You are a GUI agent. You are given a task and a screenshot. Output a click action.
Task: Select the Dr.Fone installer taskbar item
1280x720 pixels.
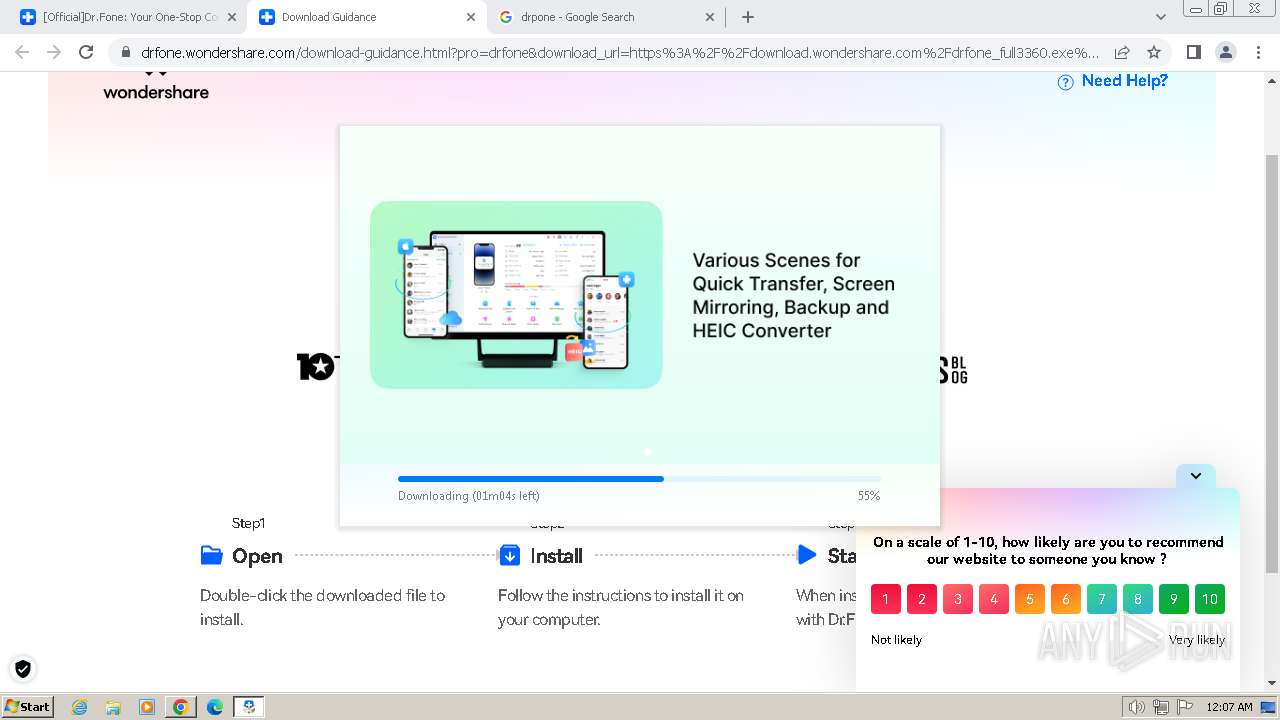249,707
